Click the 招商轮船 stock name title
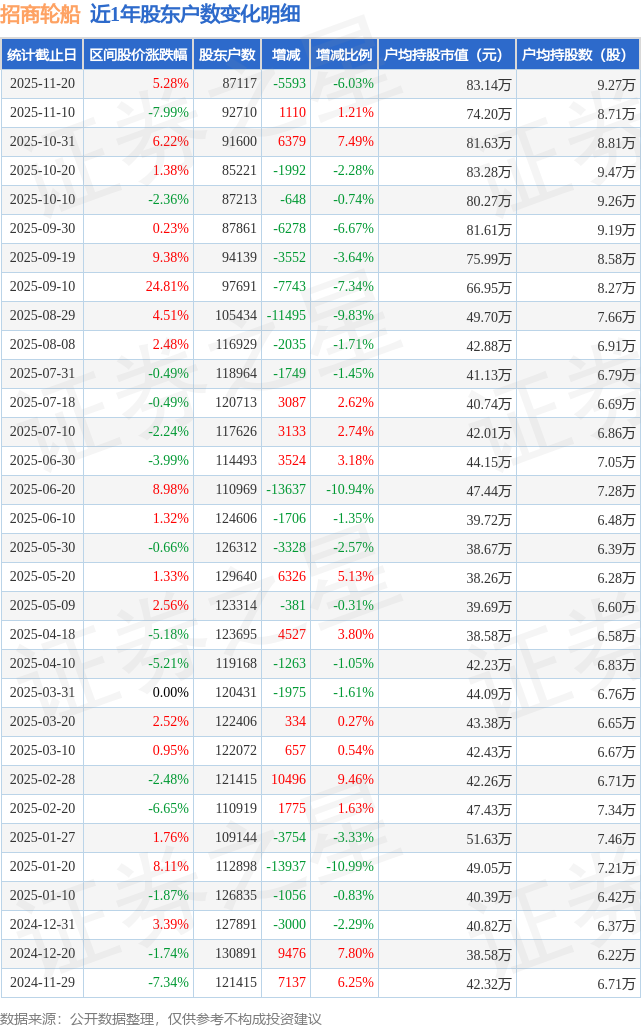This screenshot has height=1028, width=641. coord(41,14)
